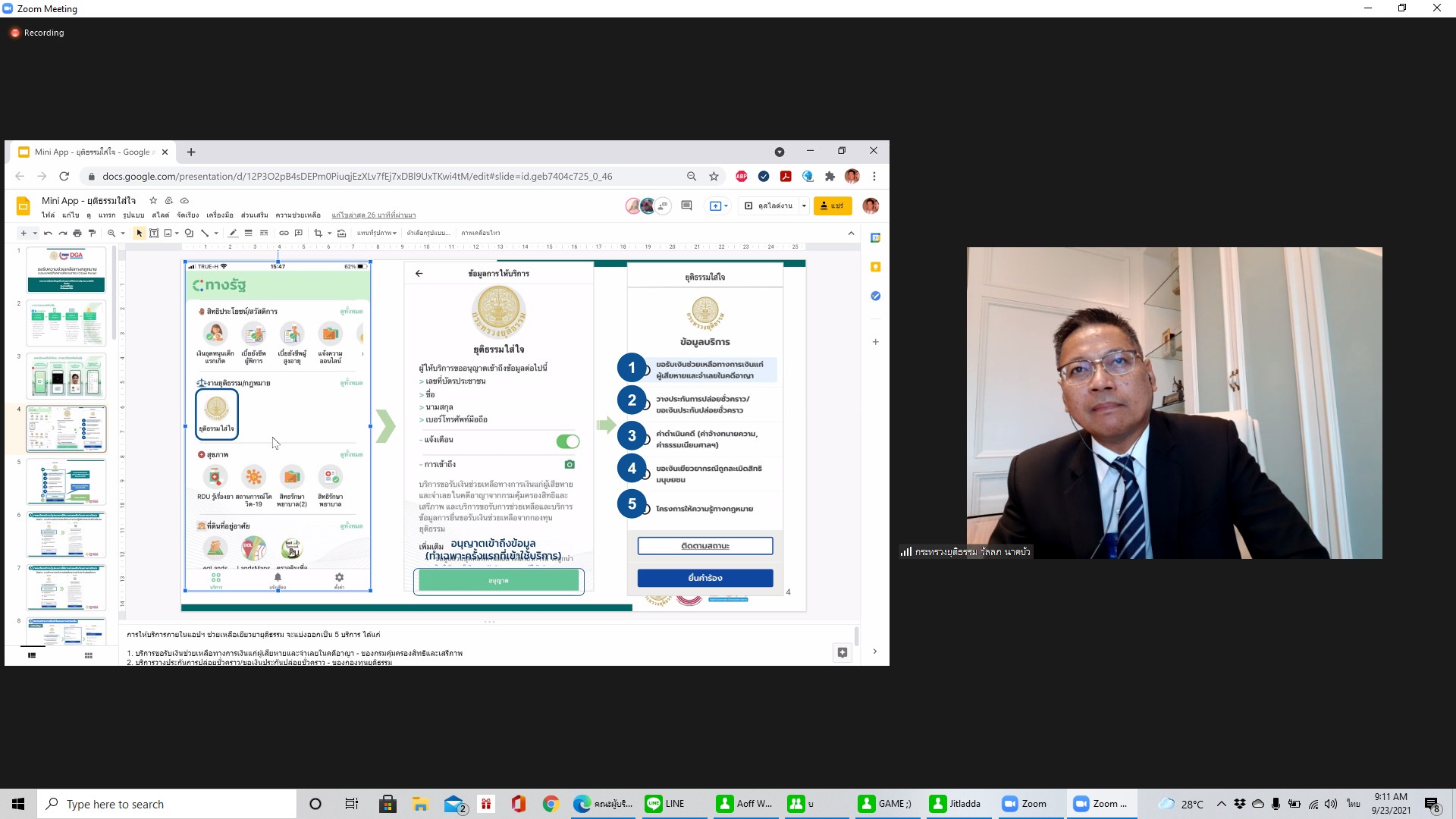Open the zoom level dropdown arrow
The image size is (1456, 819).
[x=123, y=234]
